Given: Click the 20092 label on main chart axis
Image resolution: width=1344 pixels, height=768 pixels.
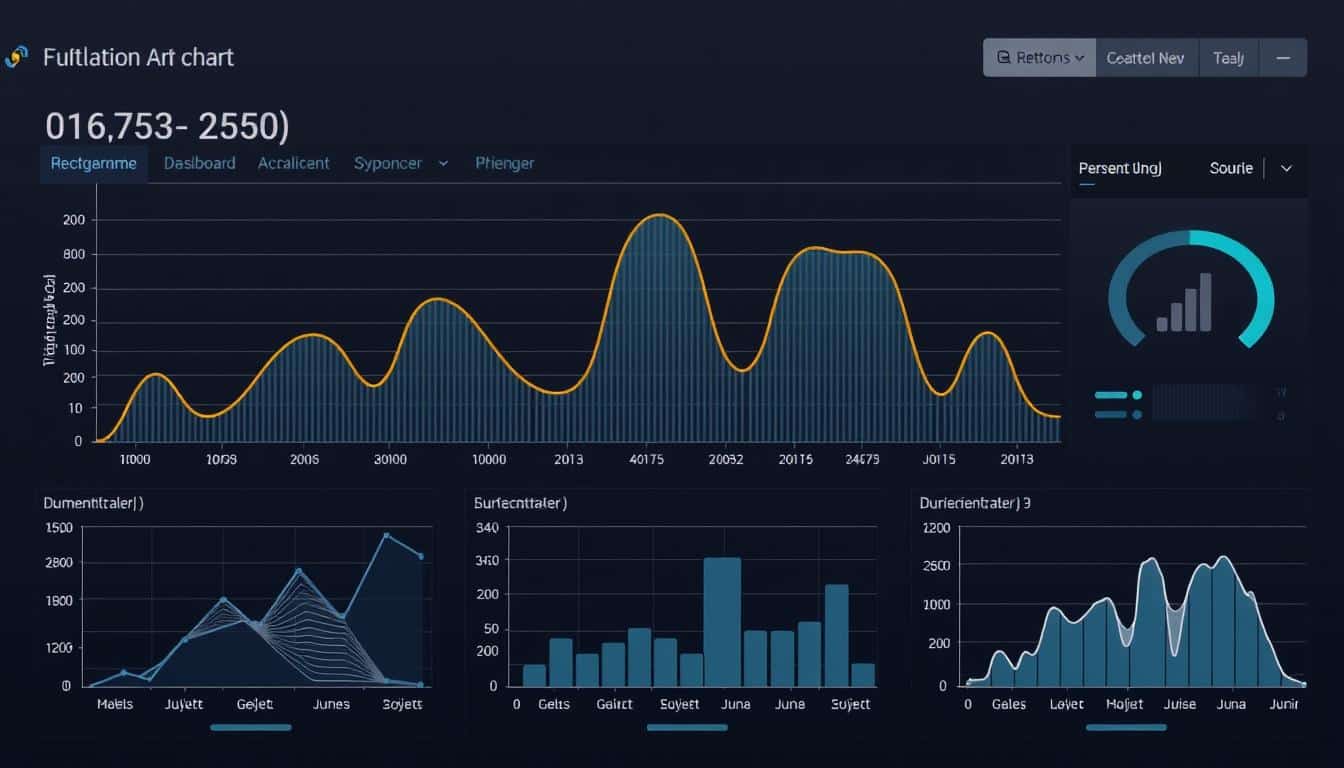Looking at the screenshot, I should (725, 460).
